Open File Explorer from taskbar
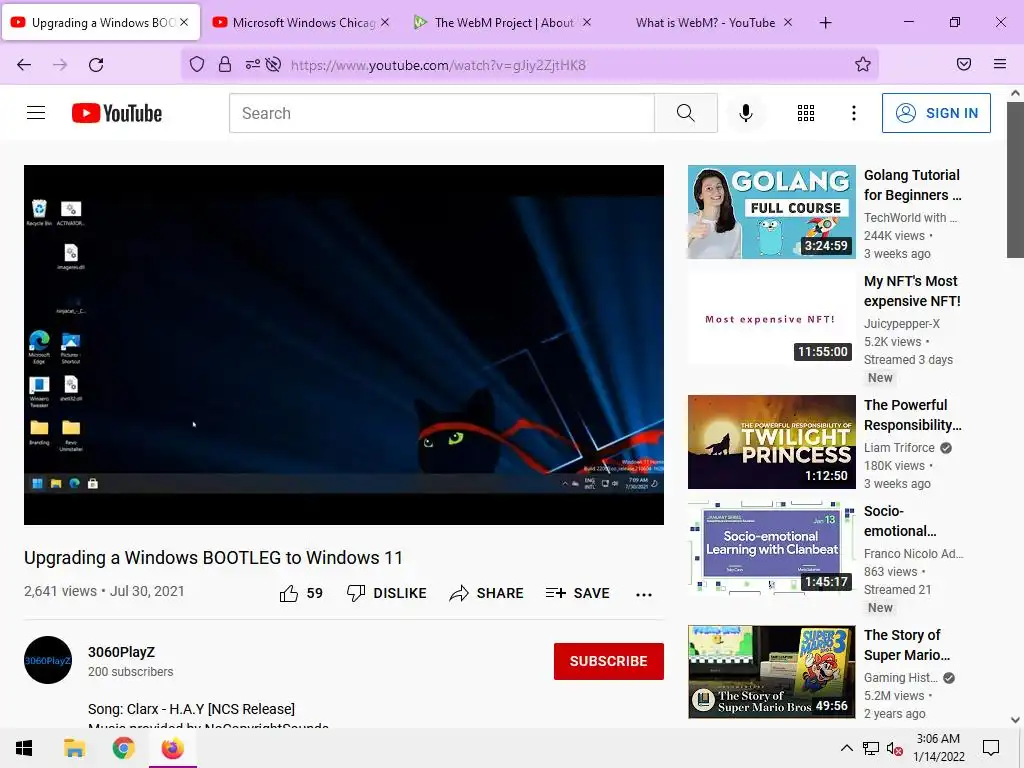Image resolution: width=1024 pixels, height=768 pixels. (x=74, y=748)
